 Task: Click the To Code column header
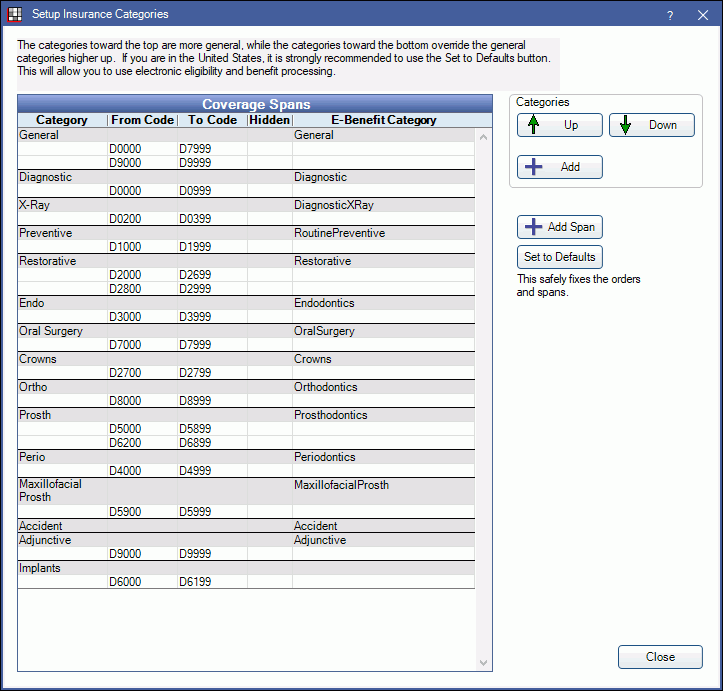213,120
